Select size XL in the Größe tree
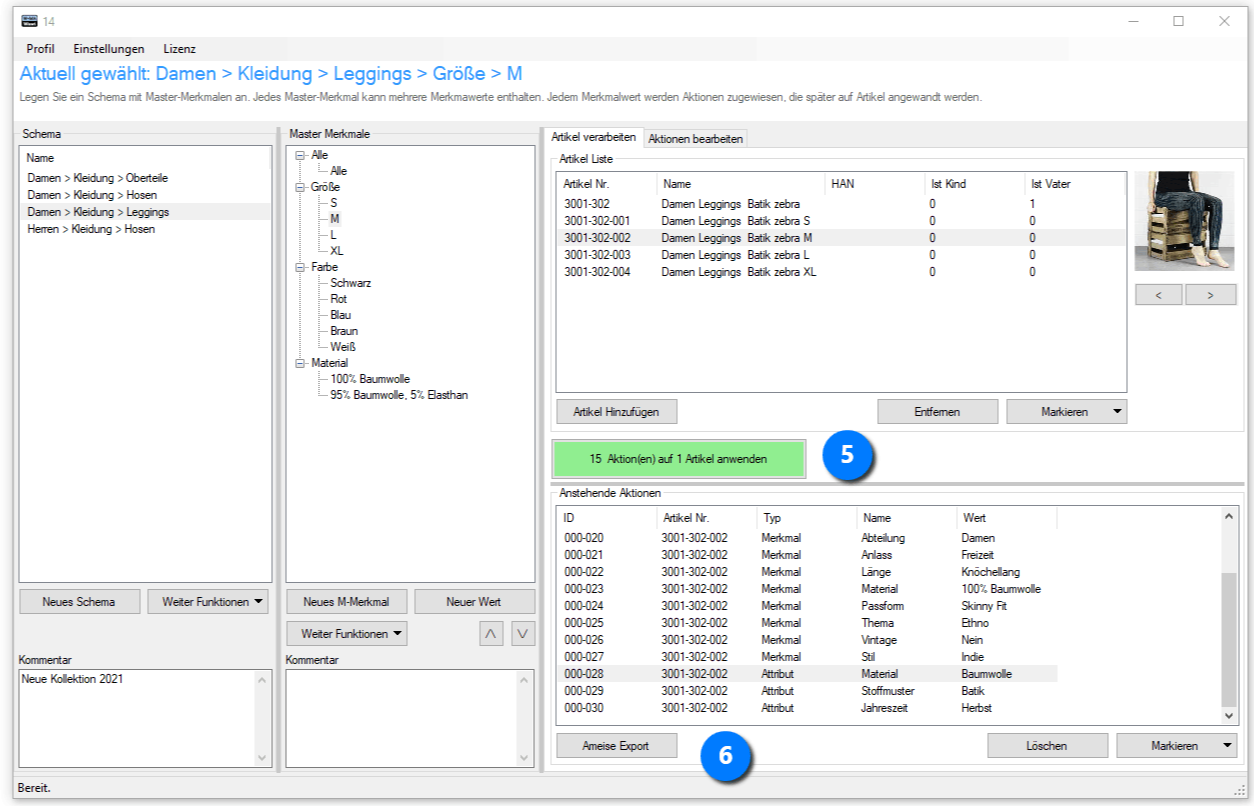 click(x=337, y=251)
